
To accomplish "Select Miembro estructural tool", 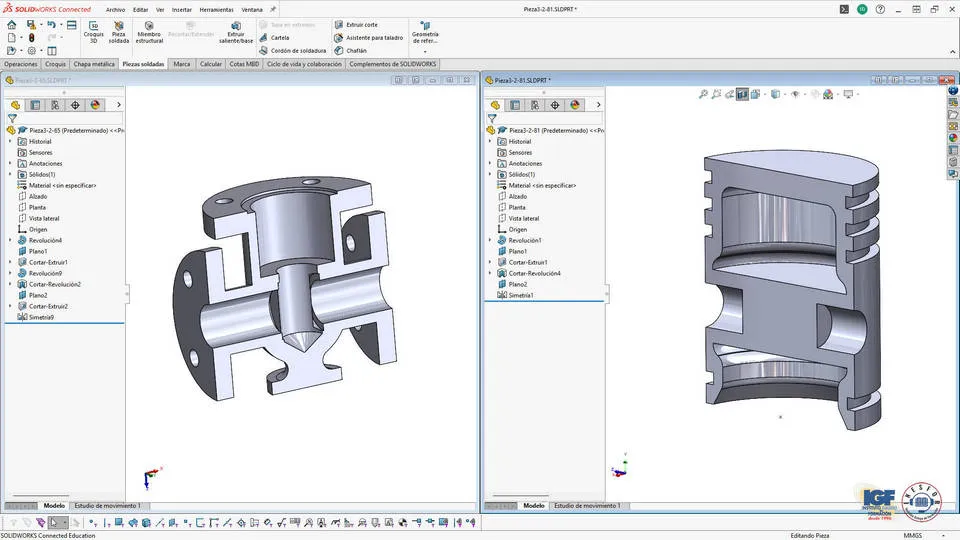I will click(149, 32).
